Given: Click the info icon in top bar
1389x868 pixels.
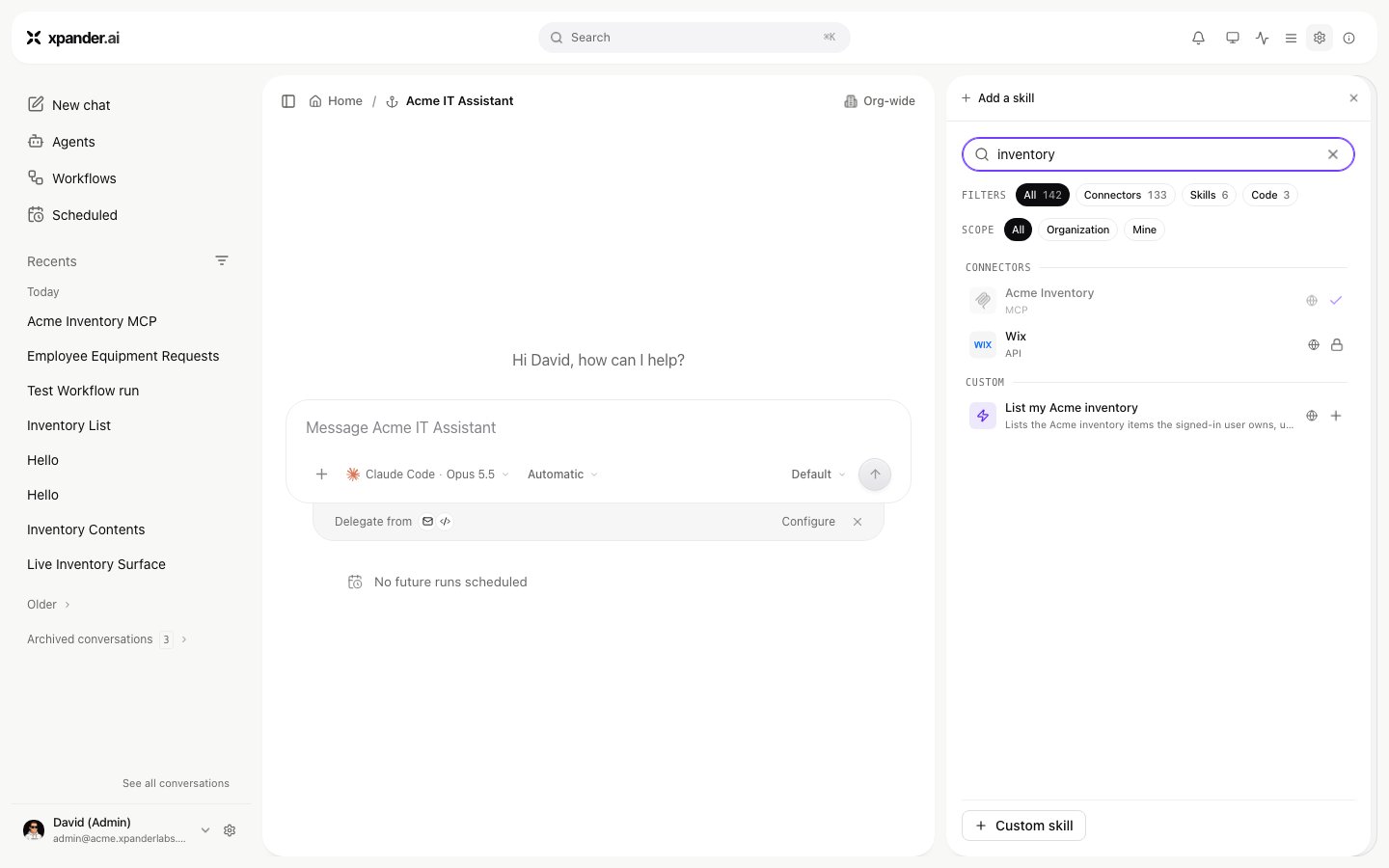Looking at the screenshot, I should tap(1349, 38).
